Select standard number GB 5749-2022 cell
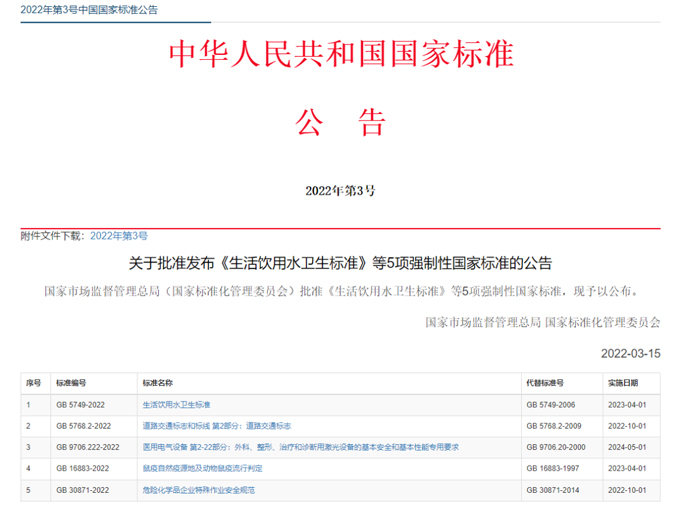This screenshot has width=680, height=506. point(81,404)
